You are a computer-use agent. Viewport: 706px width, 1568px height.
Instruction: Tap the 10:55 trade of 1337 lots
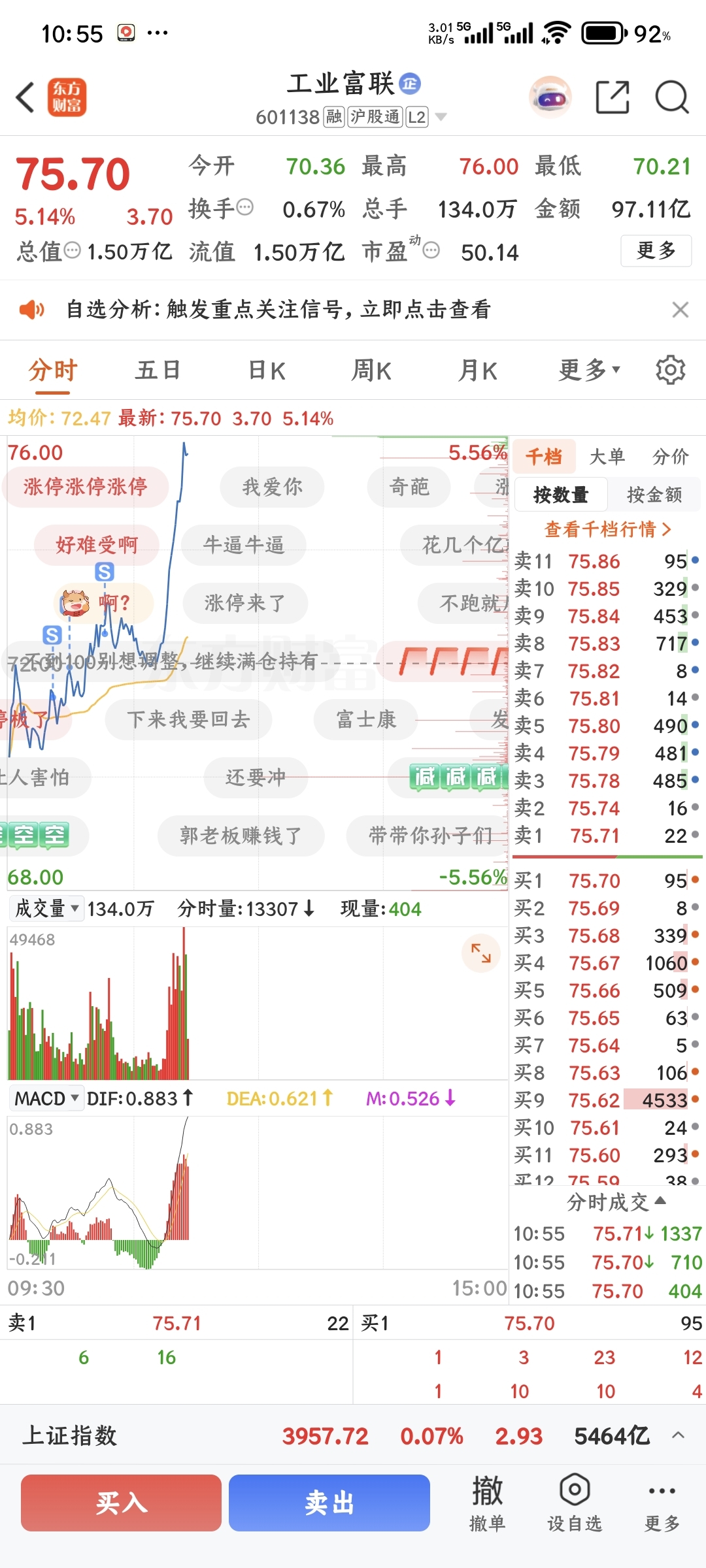(608, 1233)
